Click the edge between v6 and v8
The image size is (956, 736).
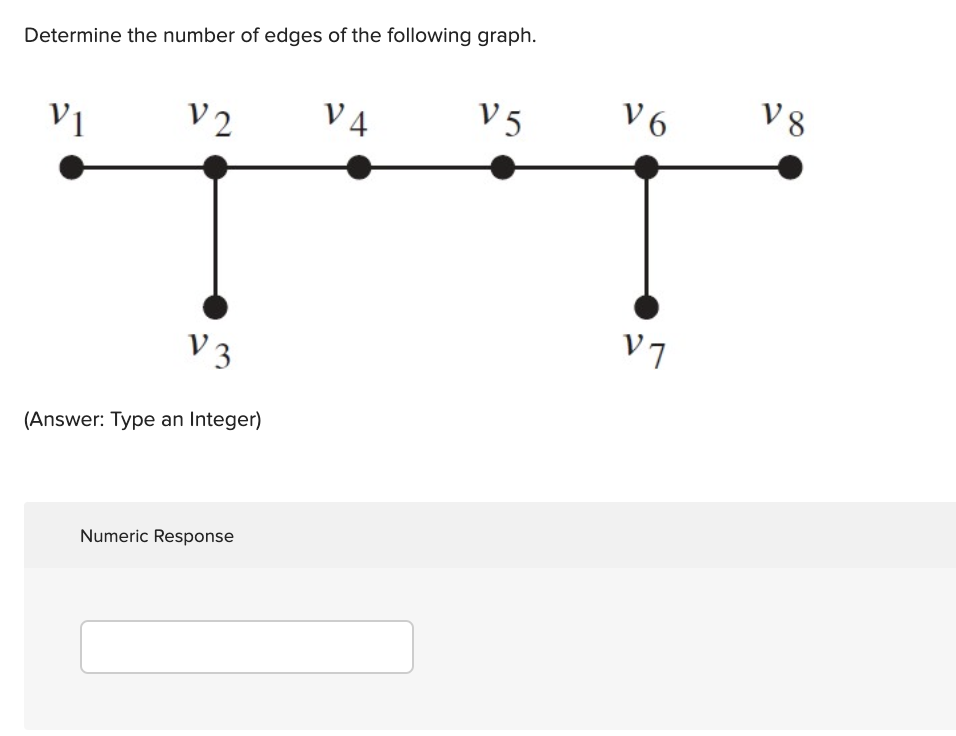718,167
